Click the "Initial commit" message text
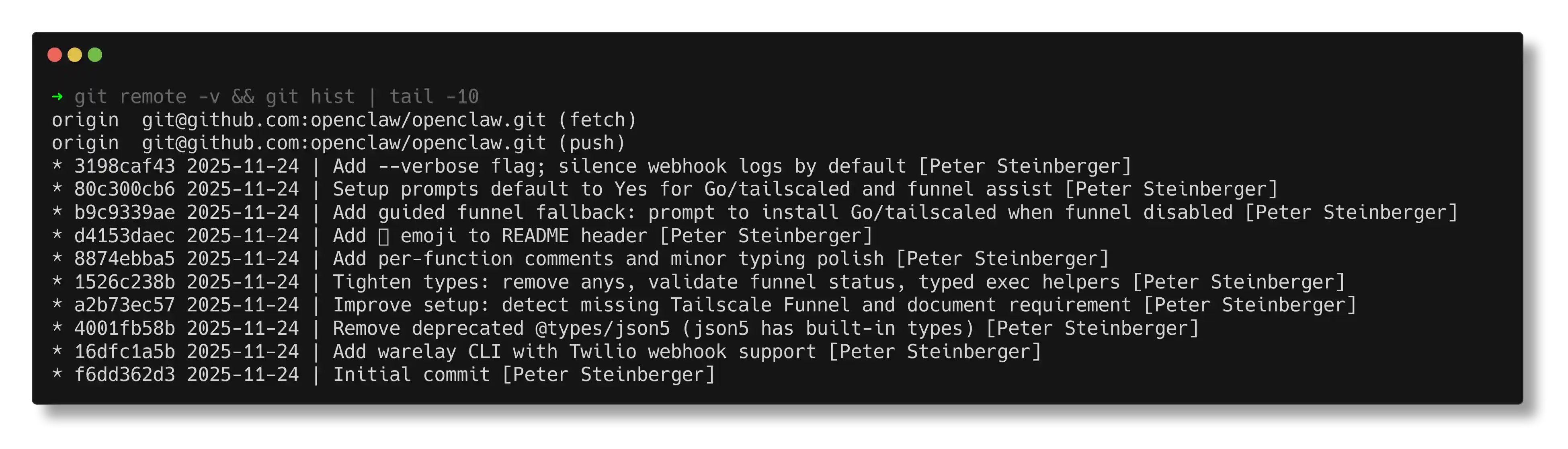This screenshot has width=1568, height=449. point(411,375)
